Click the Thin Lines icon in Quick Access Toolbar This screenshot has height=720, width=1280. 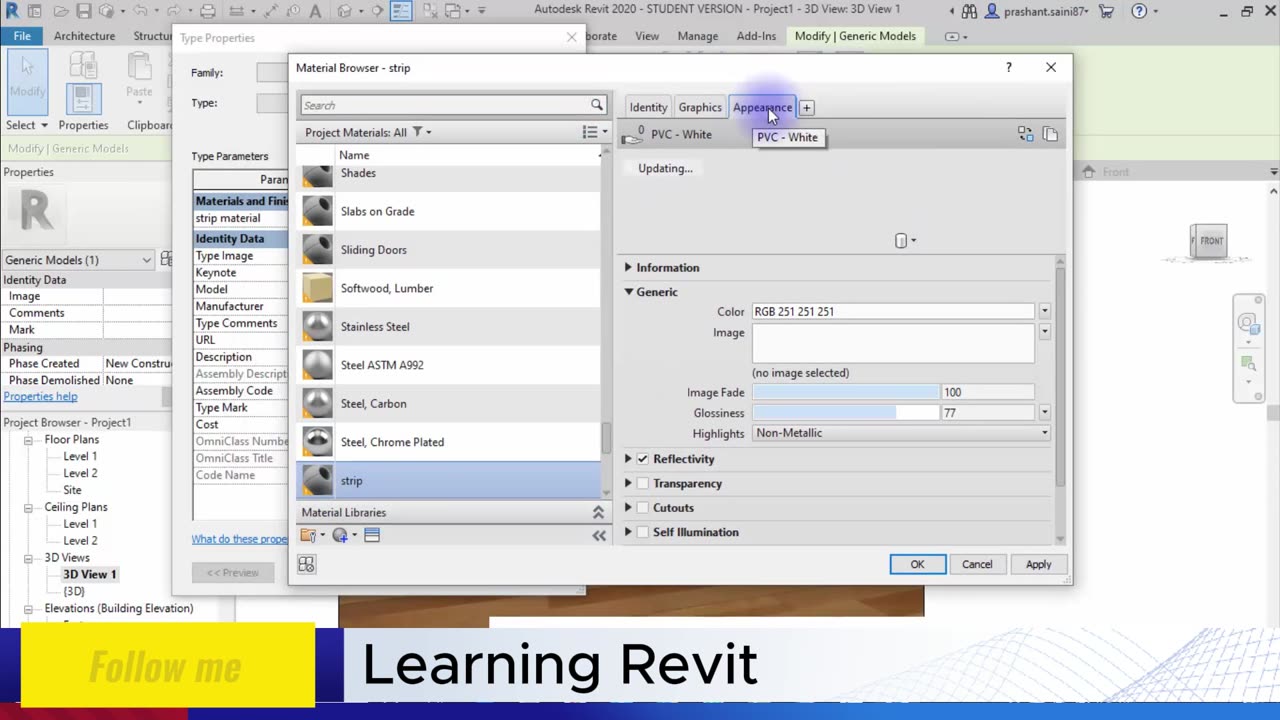[401, 11]
